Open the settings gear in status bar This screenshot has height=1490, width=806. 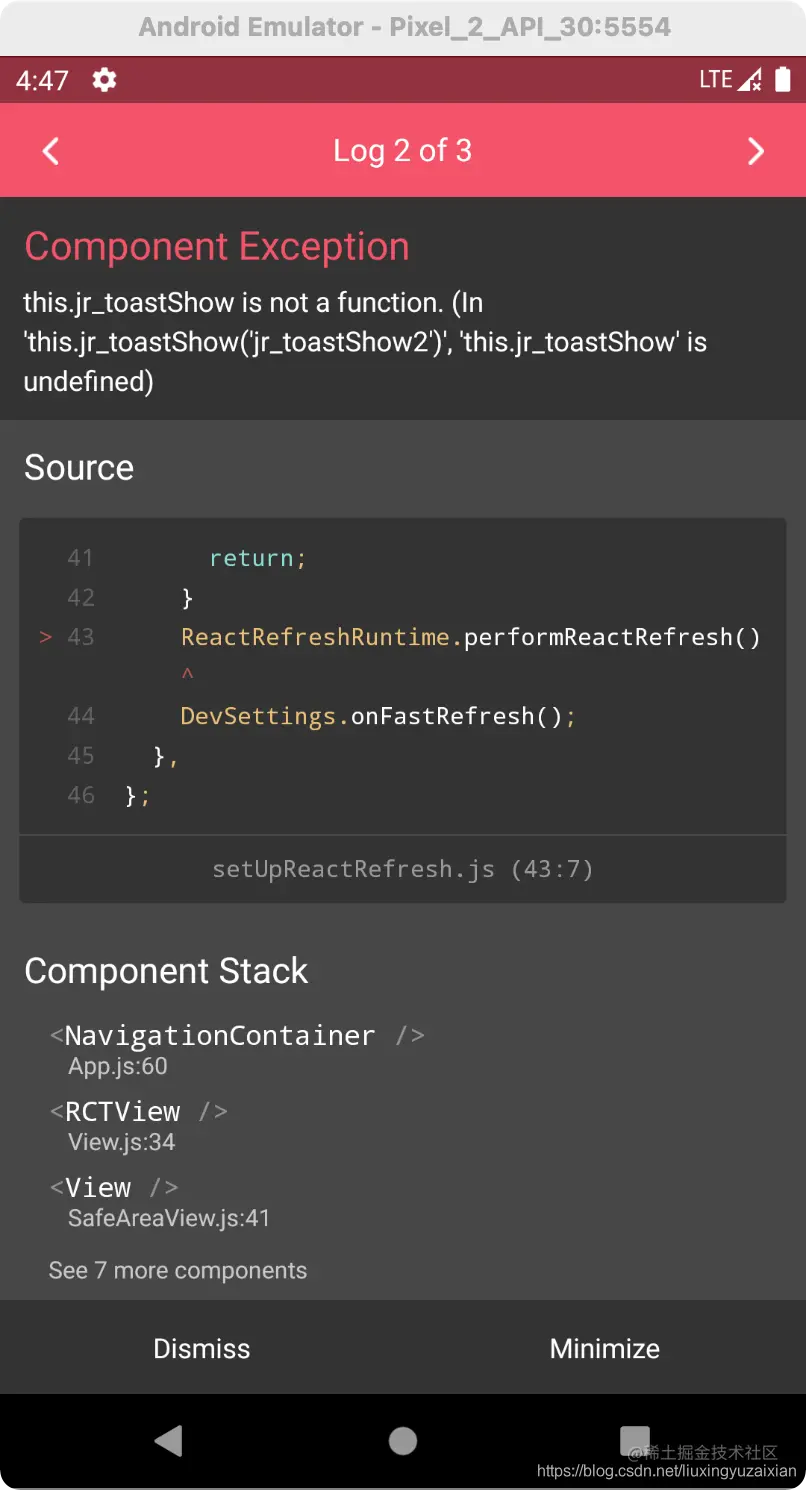pyautogui.click(x=104, y=80)
